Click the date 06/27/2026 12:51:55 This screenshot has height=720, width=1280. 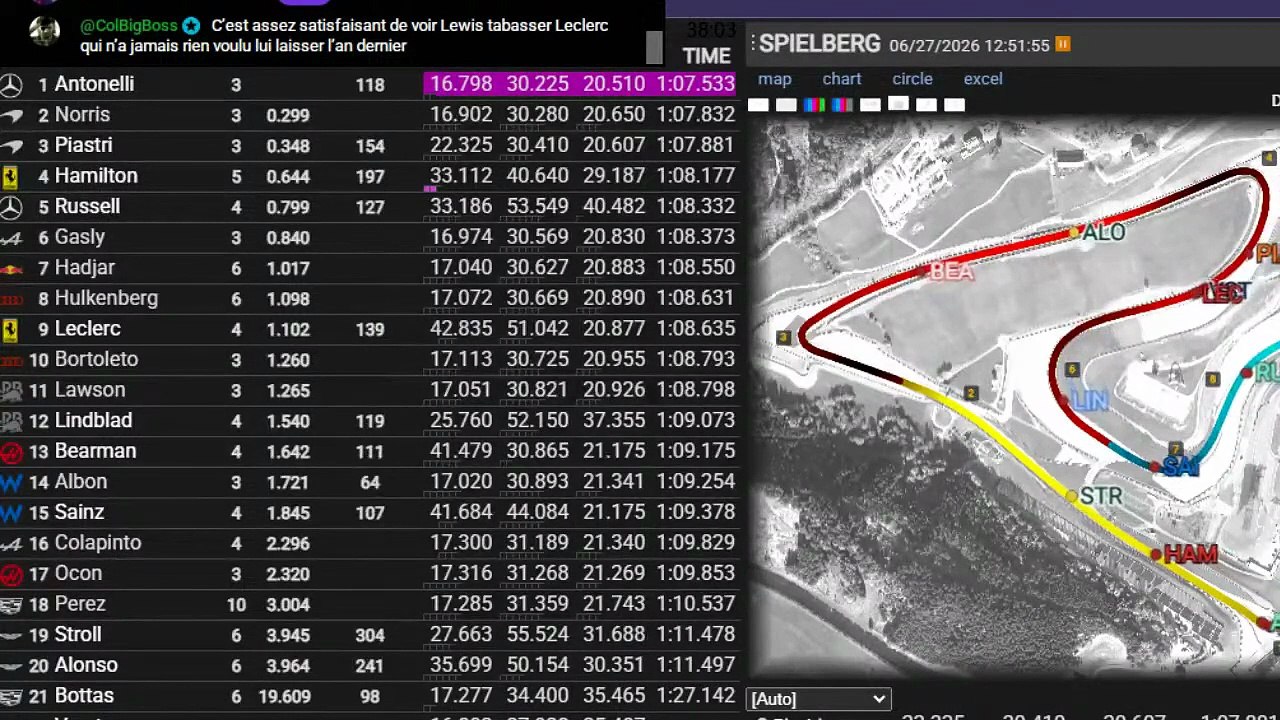[969, 46]
